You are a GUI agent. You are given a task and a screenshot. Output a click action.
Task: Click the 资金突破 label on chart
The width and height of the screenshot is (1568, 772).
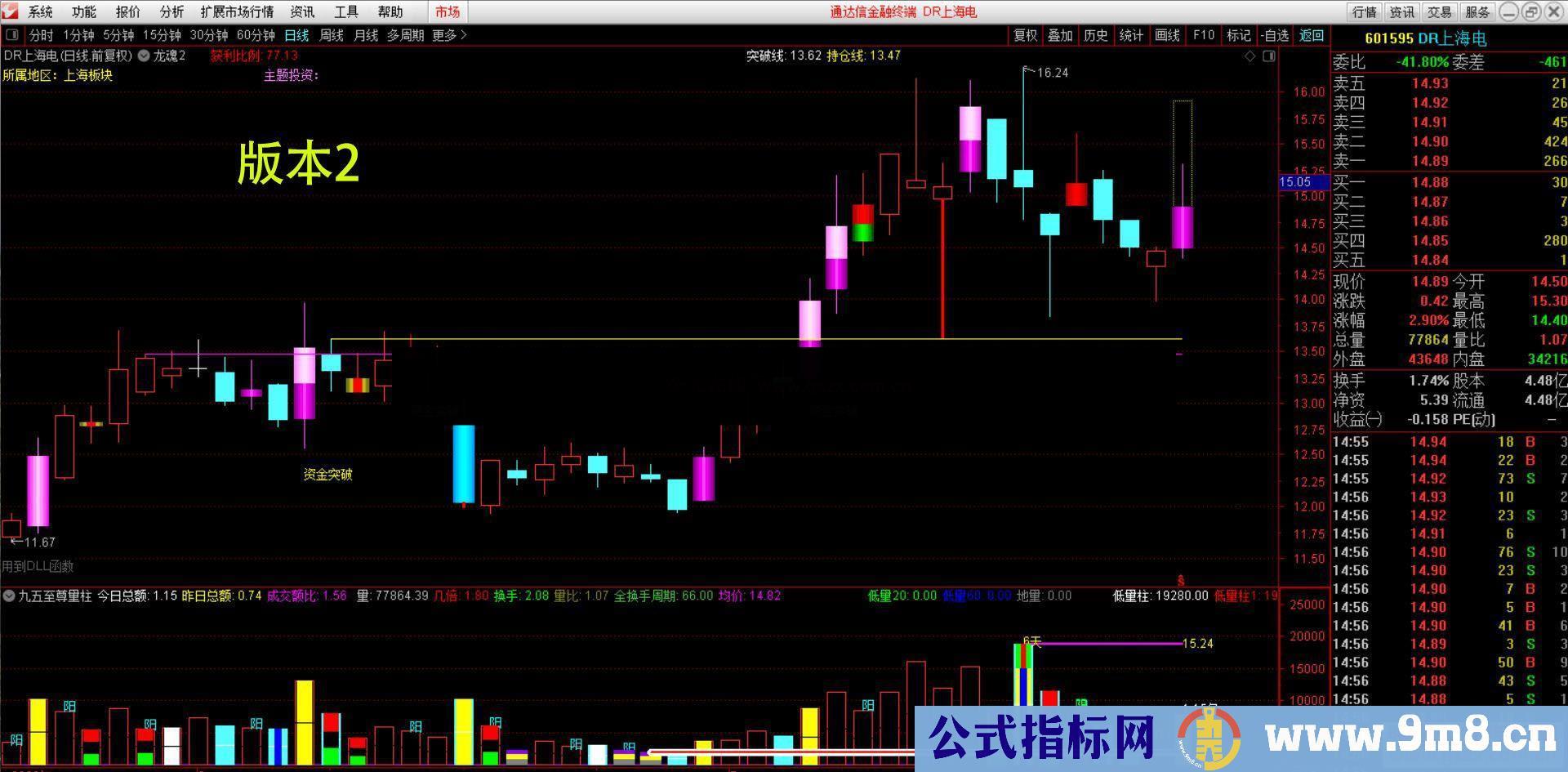click(x=327, y=475)
